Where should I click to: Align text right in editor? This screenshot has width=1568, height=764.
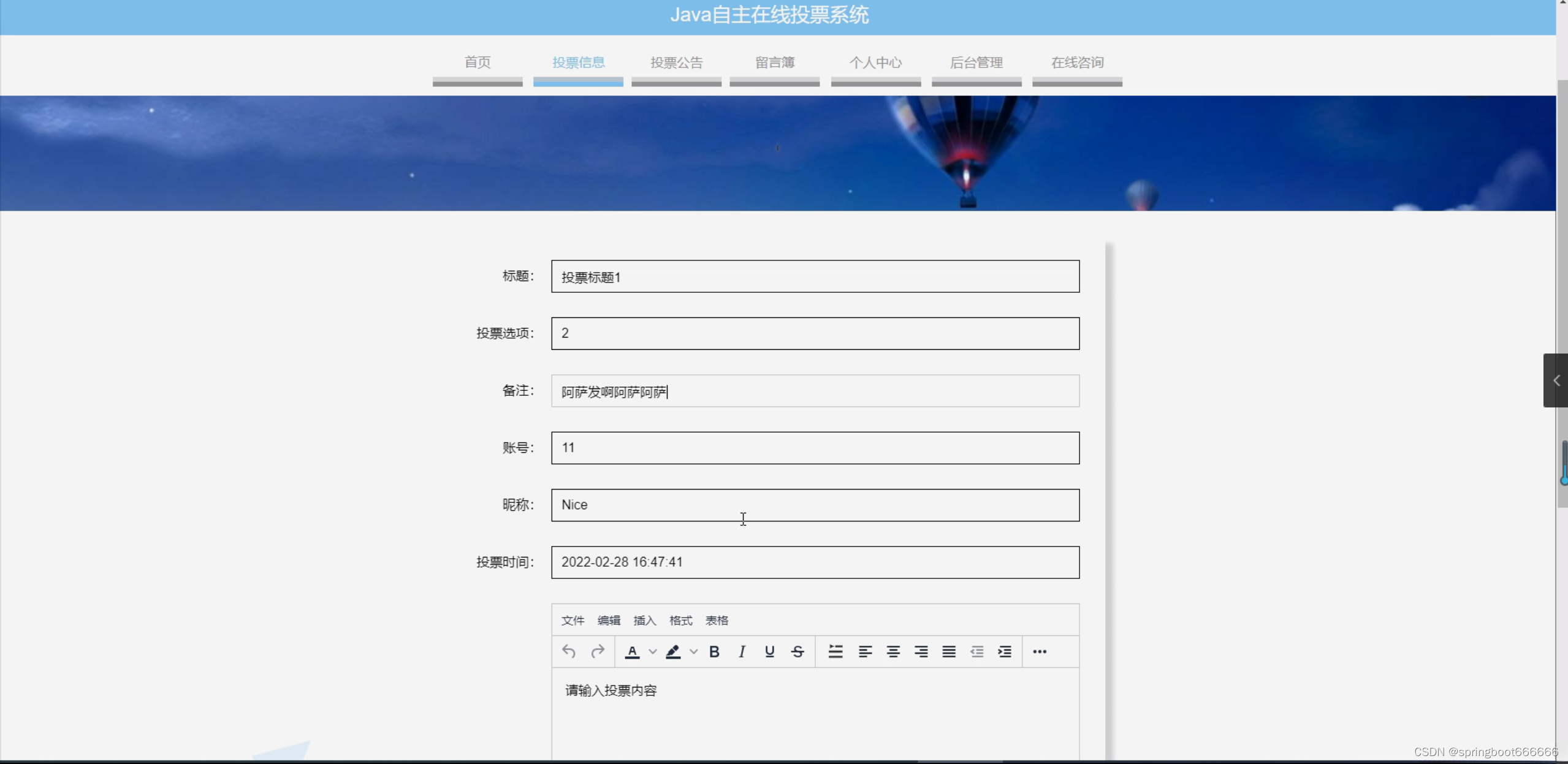coord(921,651)
